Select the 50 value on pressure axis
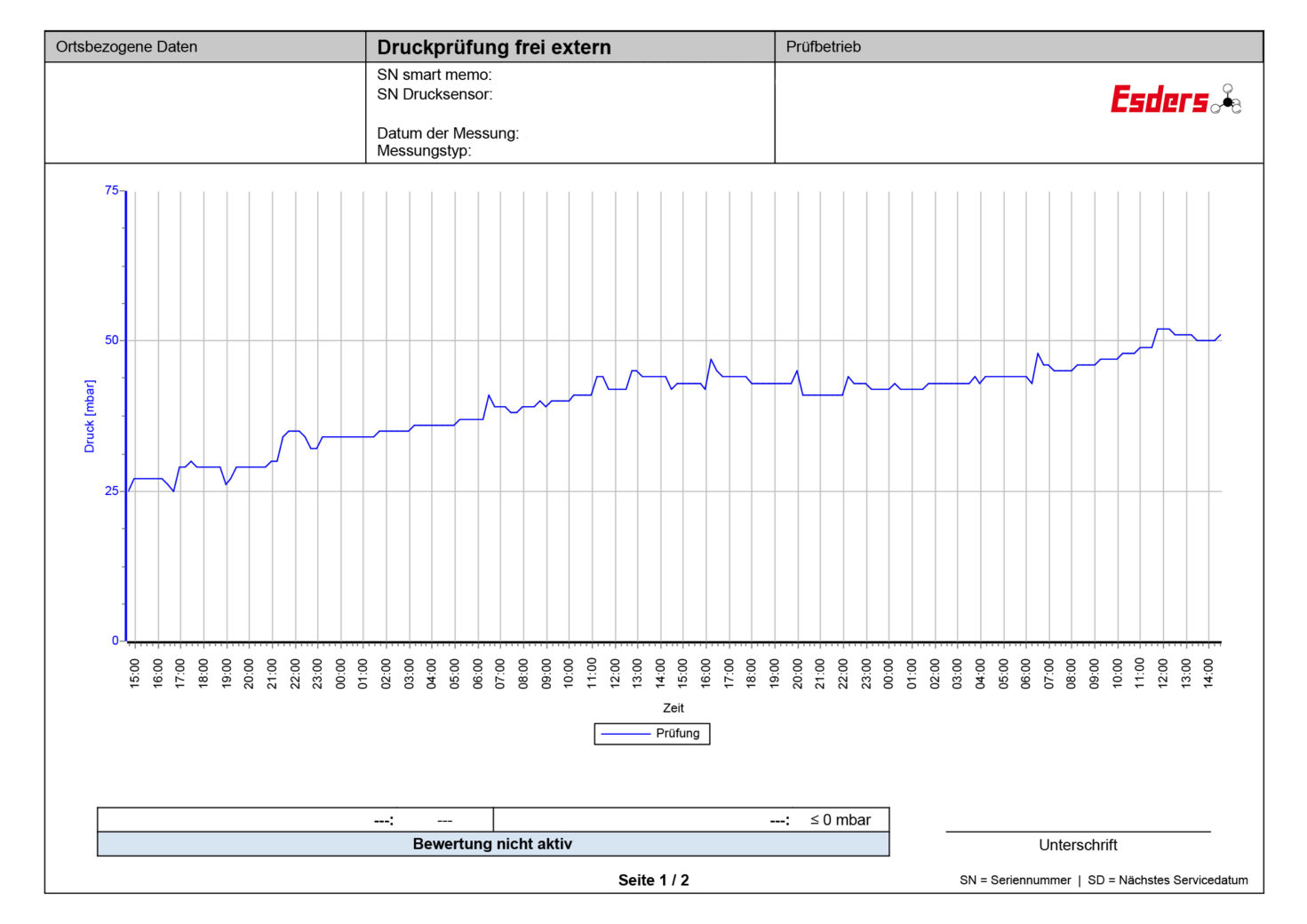Image resolution: width=1307 pixels, height=924 pixels. click(112, 340)
